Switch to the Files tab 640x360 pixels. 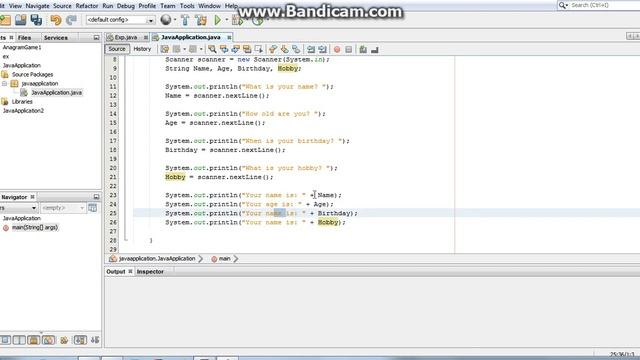click(x=24, y=38)
